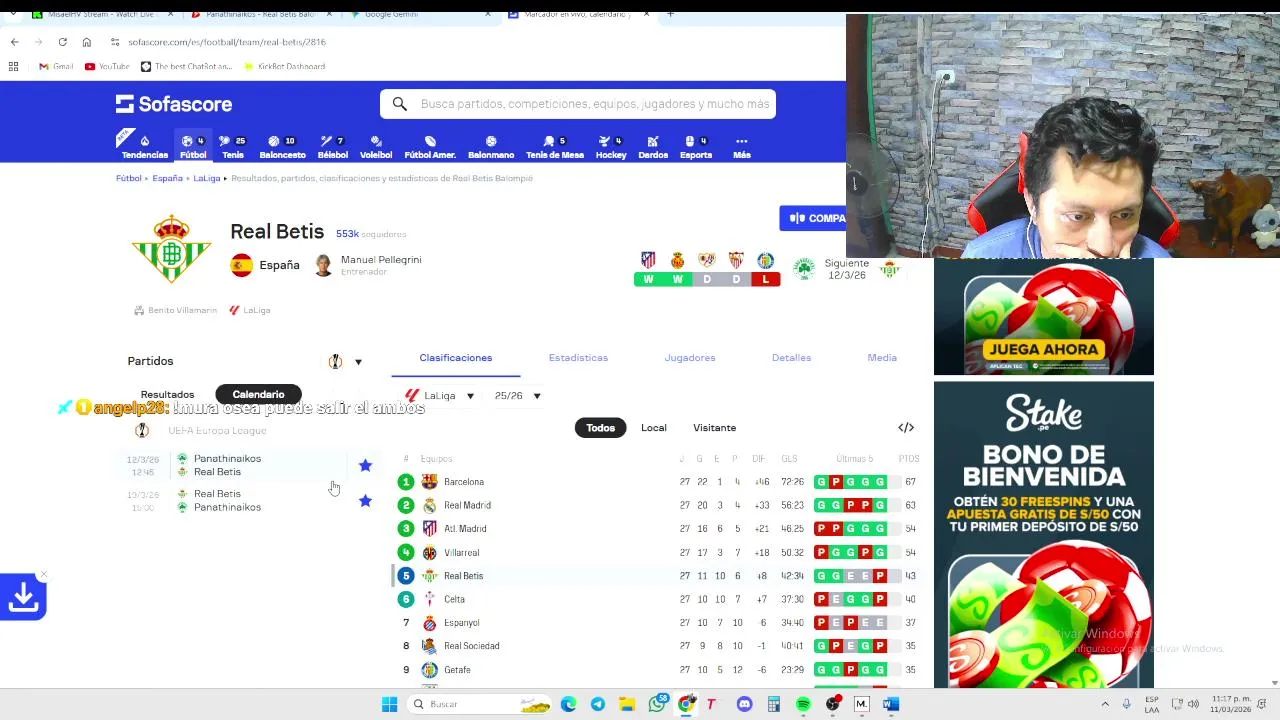Click the embed code icon
1280x720 pixels.
pos(906,427)
